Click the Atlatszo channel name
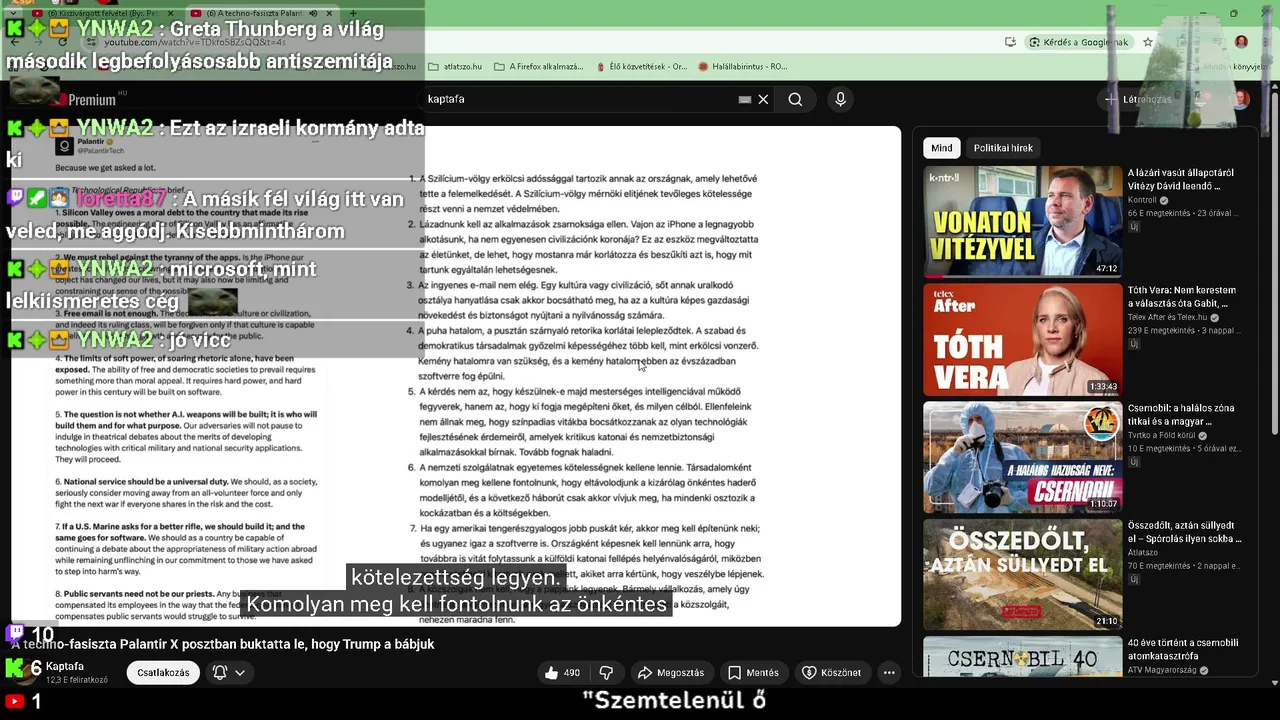The height and width of the screenshot is (720, 1280). coord(1143,553)
